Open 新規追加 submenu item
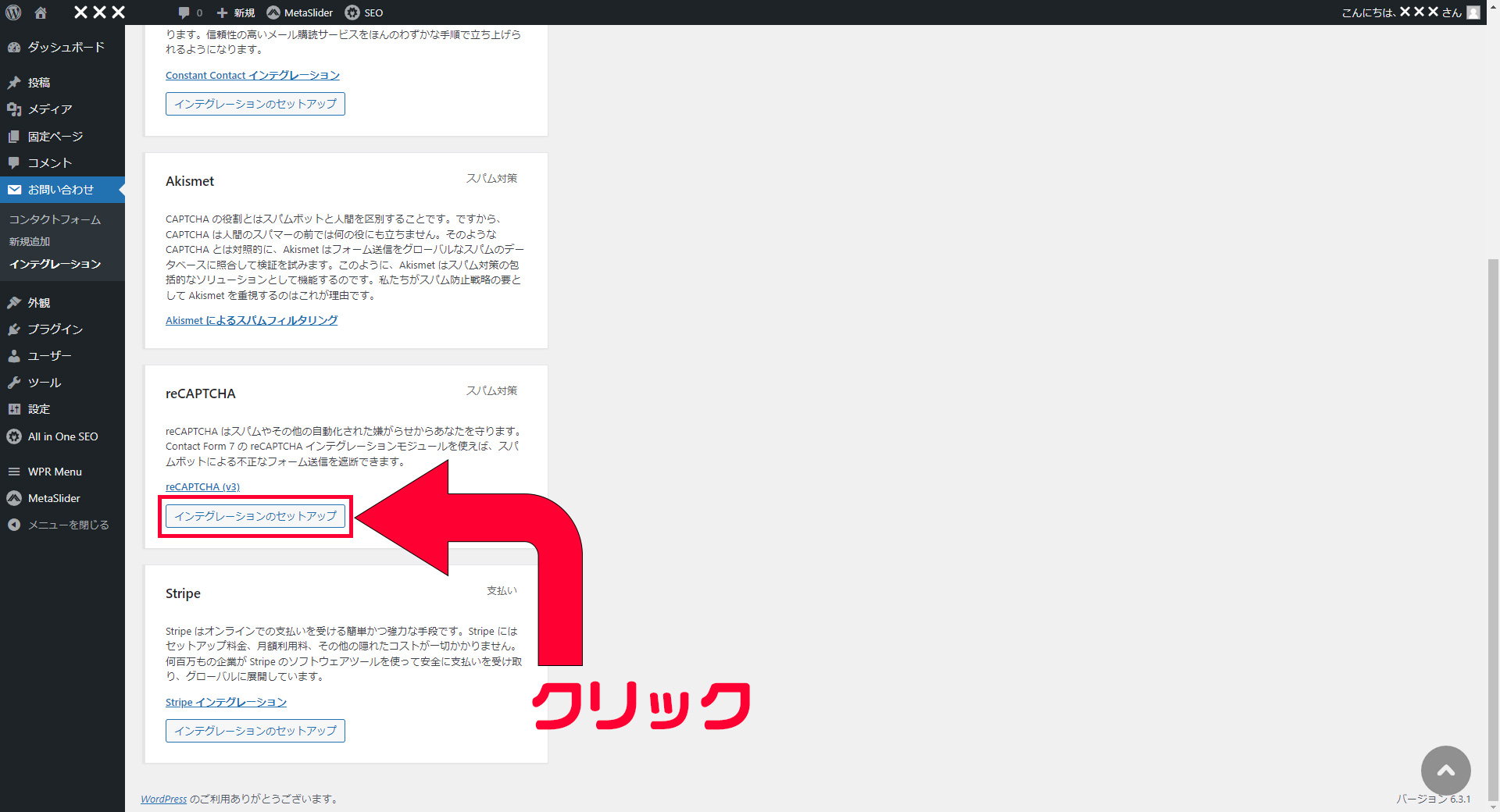This screenshot has height=812, width=1500. 30,241
